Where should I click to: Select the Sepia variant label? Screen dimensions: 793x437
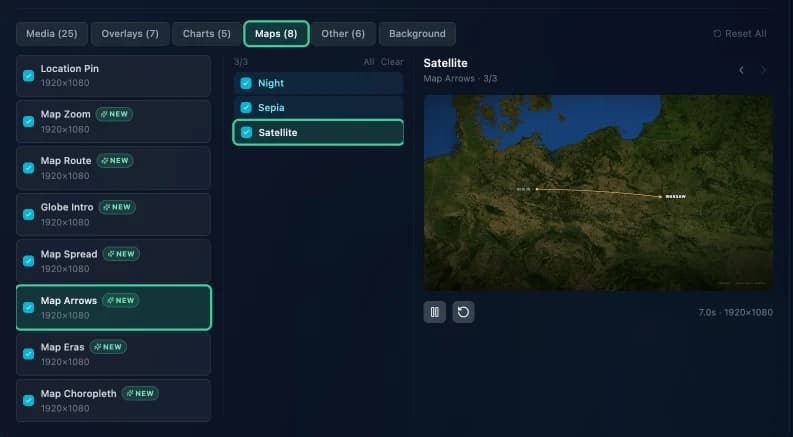[271, 108]
